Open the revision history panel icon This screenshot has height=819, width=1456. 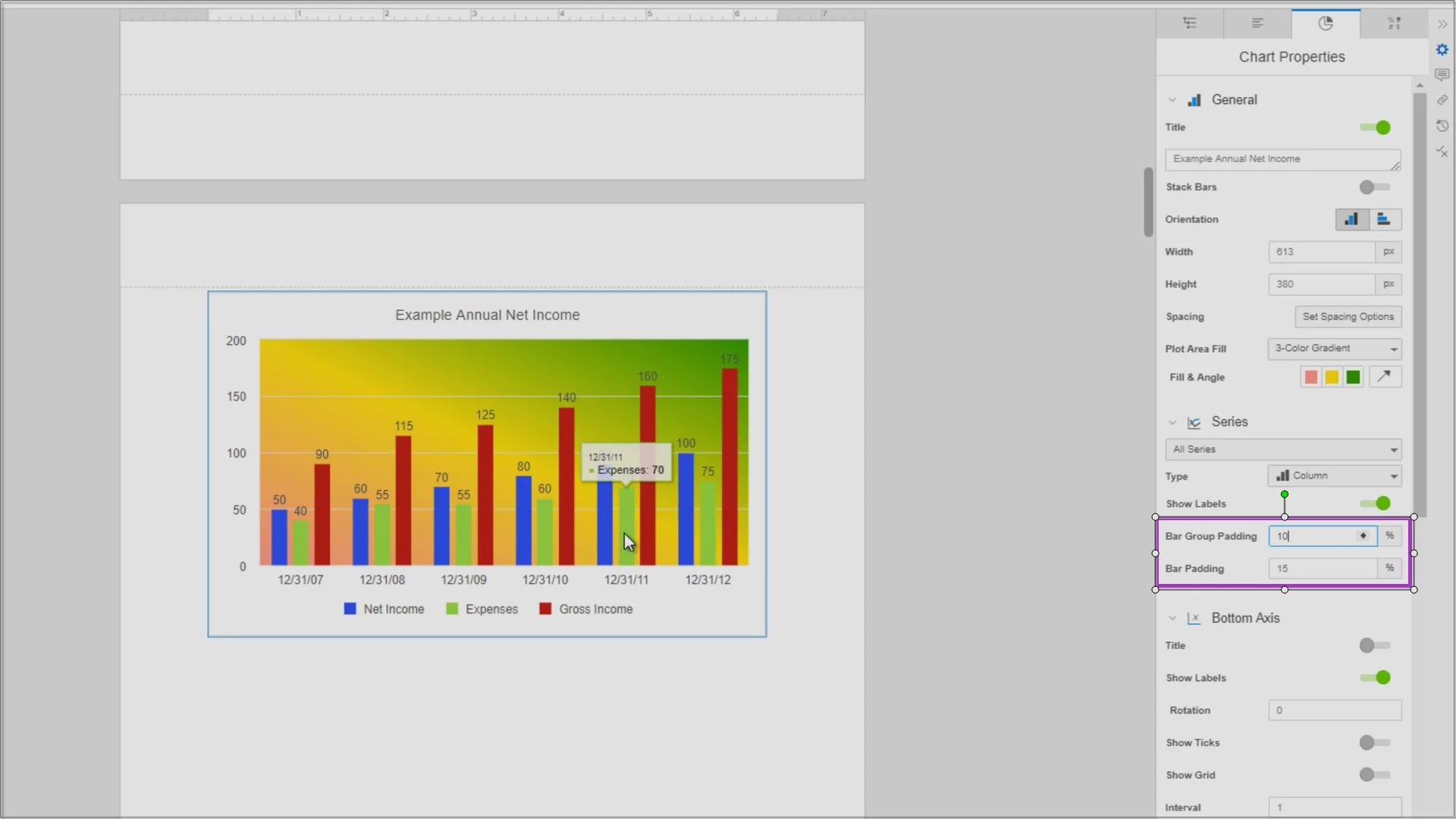coord(1442,125)
